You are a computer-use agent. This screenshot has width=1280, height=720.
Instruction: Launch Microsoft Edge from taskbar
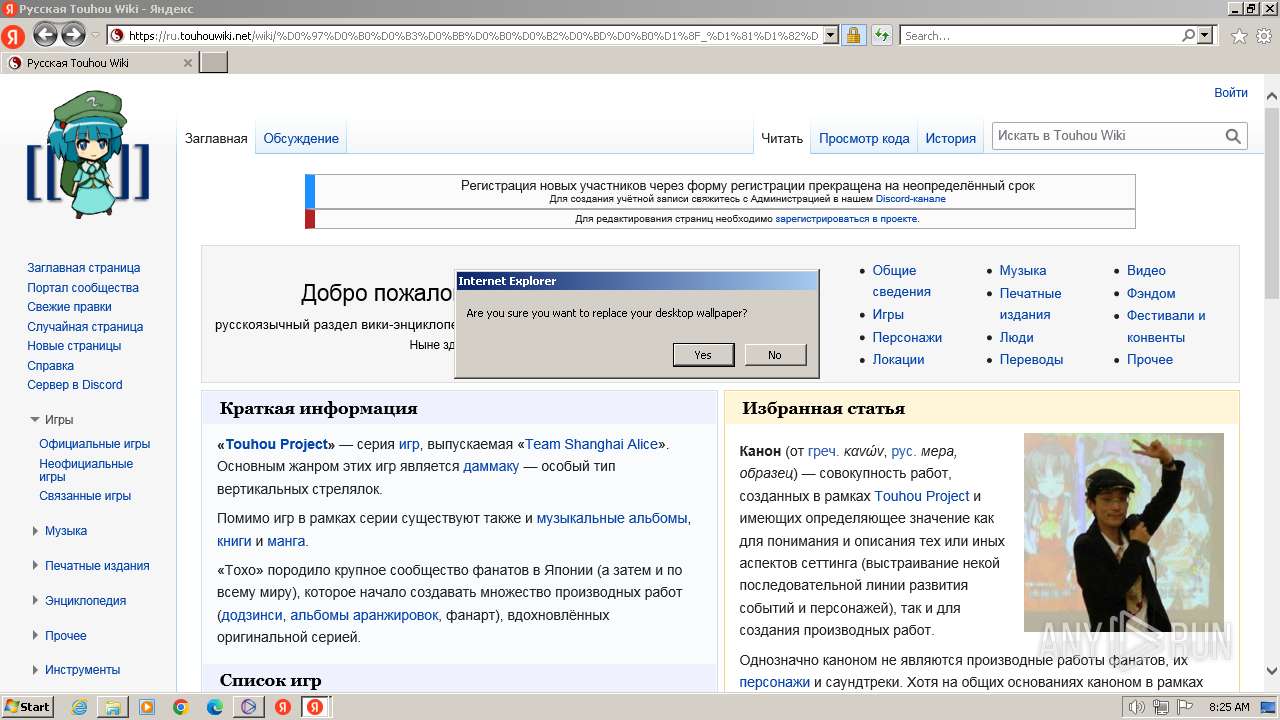(x=215, y=707)
